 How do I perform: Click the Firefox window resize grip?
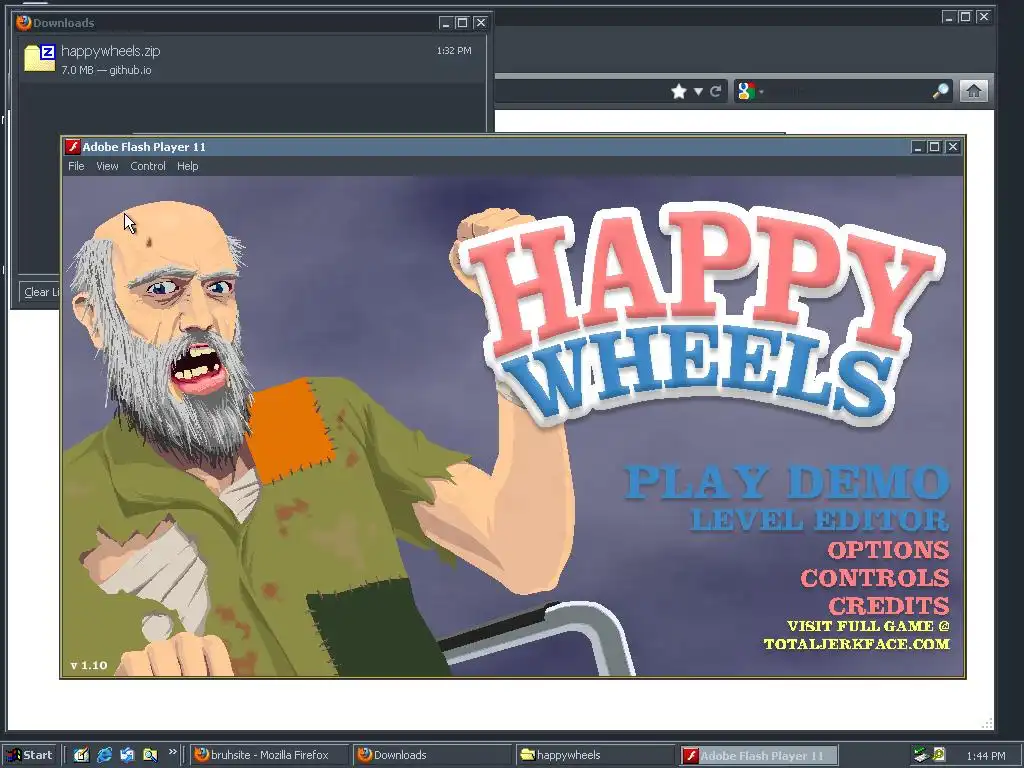click(x=987, y=723)
